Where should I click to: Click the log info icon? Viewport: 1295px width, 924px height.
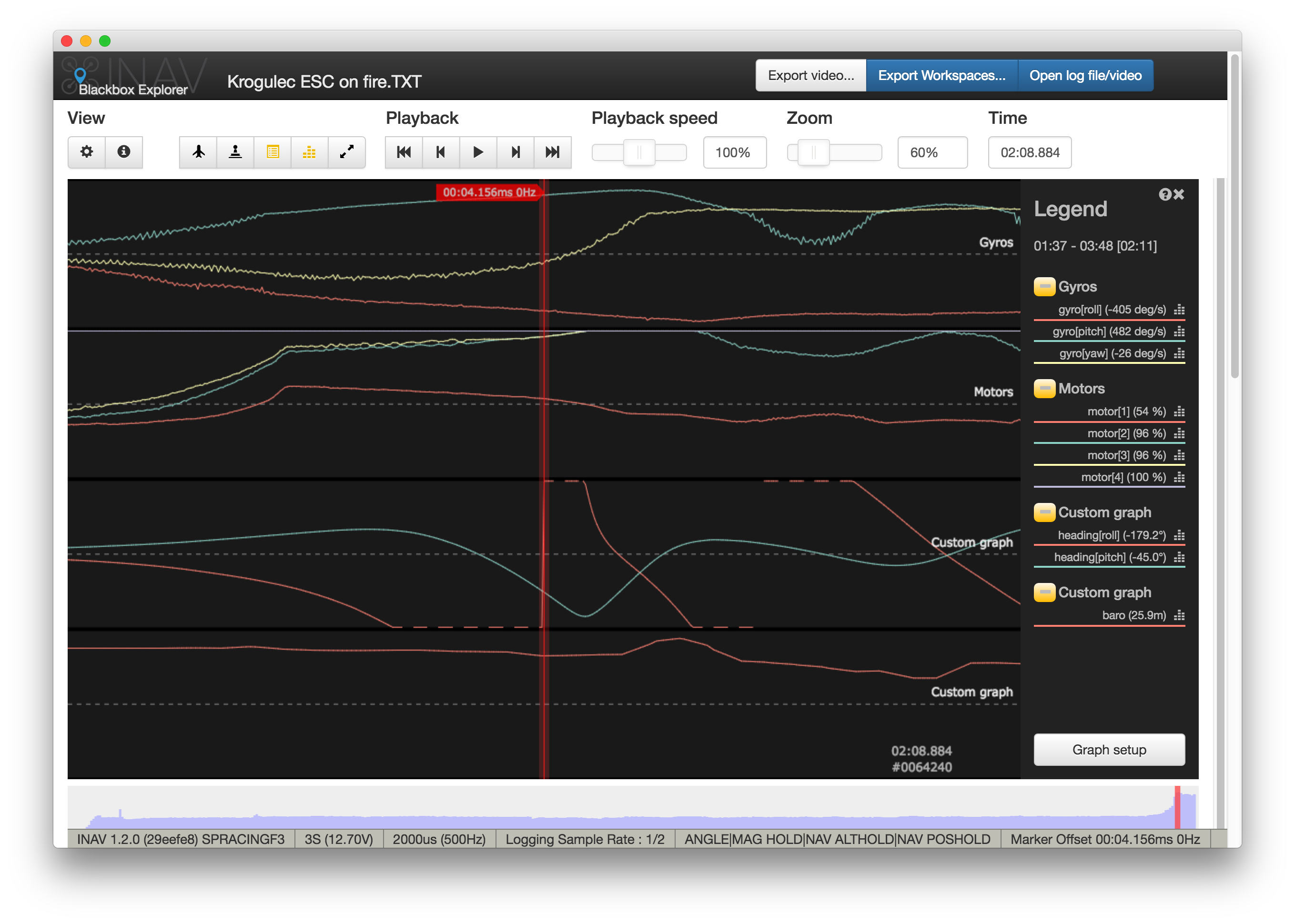tap(123, 152)
